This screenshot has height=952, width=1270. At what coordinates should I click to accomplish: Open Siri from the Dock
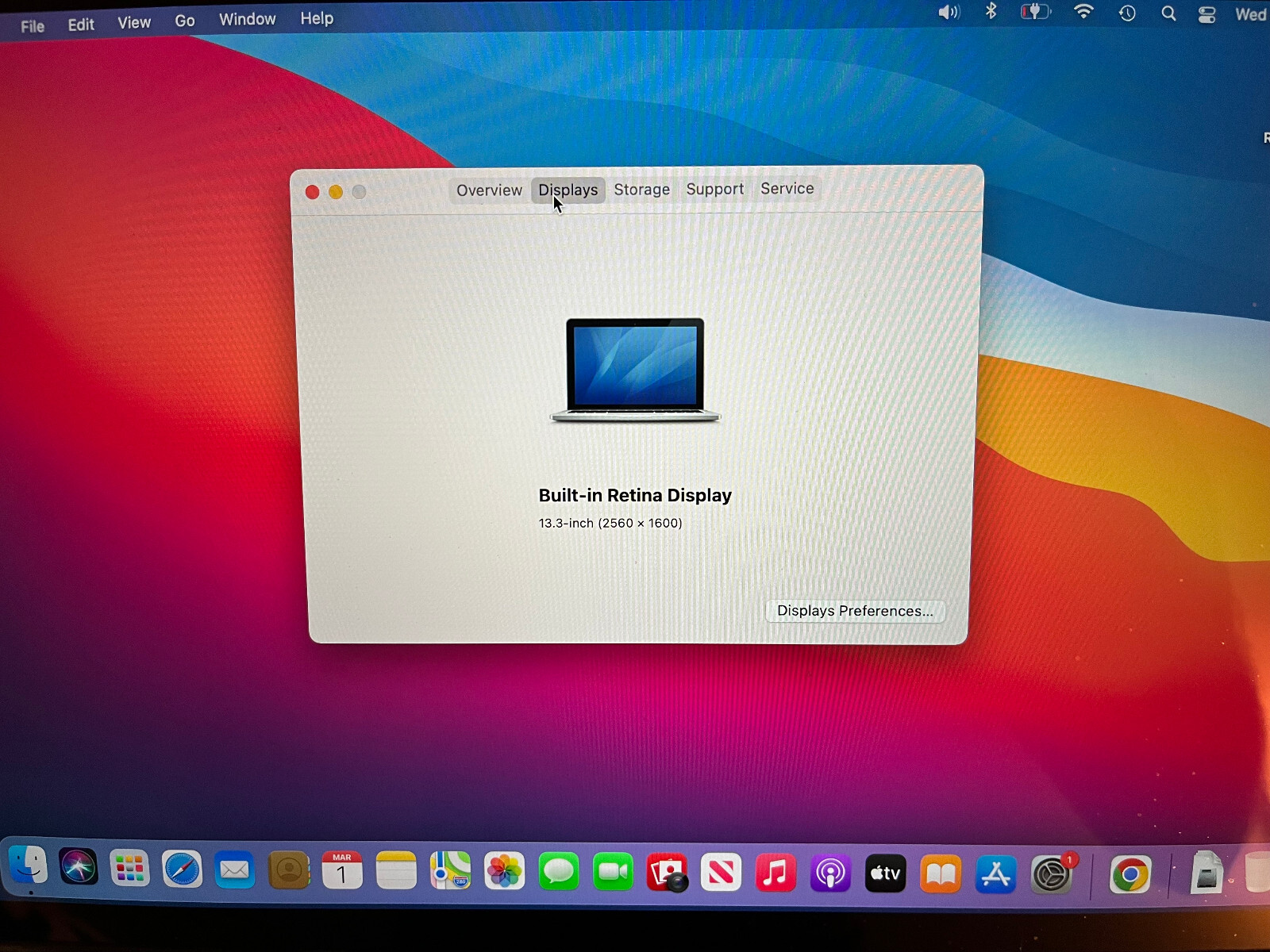coord(78,867)
